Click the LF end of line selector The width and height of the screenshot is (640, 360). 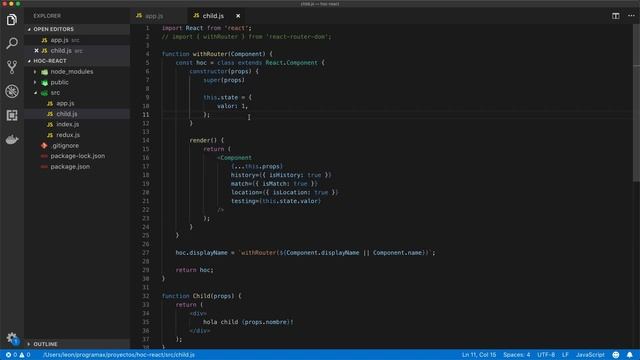565,355
